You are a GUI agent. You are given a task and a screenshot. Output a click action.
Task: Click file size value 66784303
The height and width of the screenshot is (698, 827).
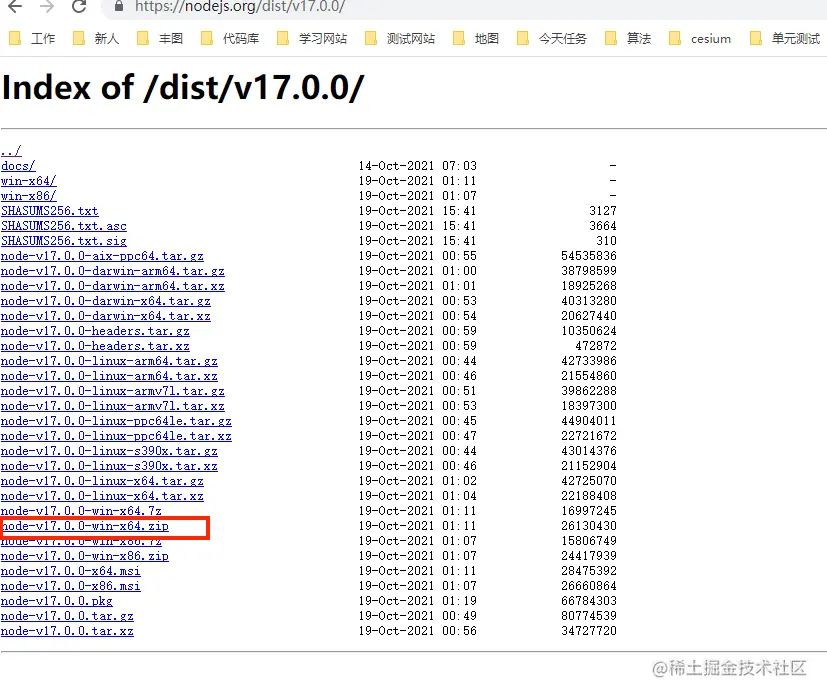pos(589,601)
